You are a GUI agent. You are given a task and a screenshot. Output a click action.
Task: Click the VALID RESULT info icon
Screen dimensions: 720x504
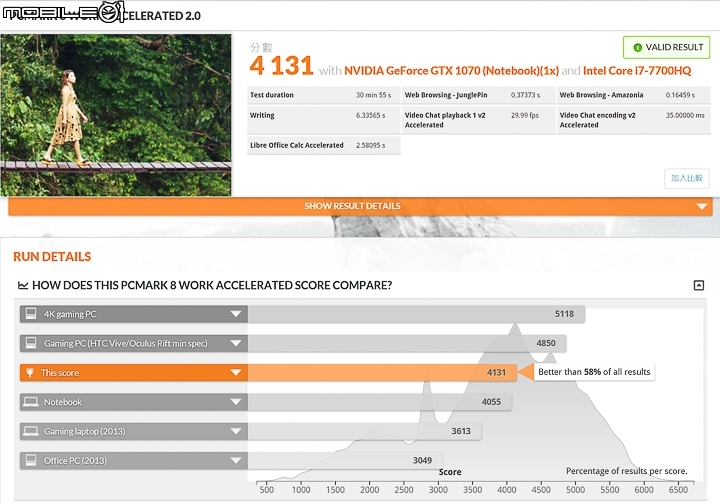coord(637,47)
